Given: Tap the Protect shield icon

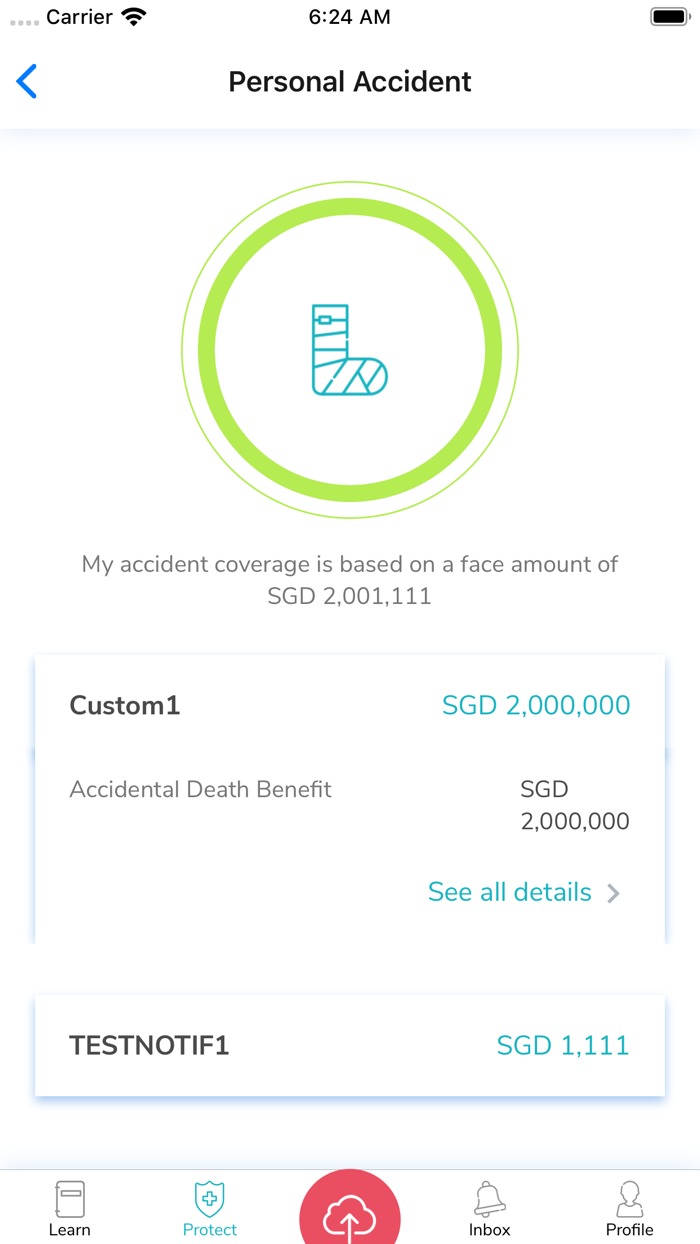Looking at the screenshot, I should [x=210, y=1198].
